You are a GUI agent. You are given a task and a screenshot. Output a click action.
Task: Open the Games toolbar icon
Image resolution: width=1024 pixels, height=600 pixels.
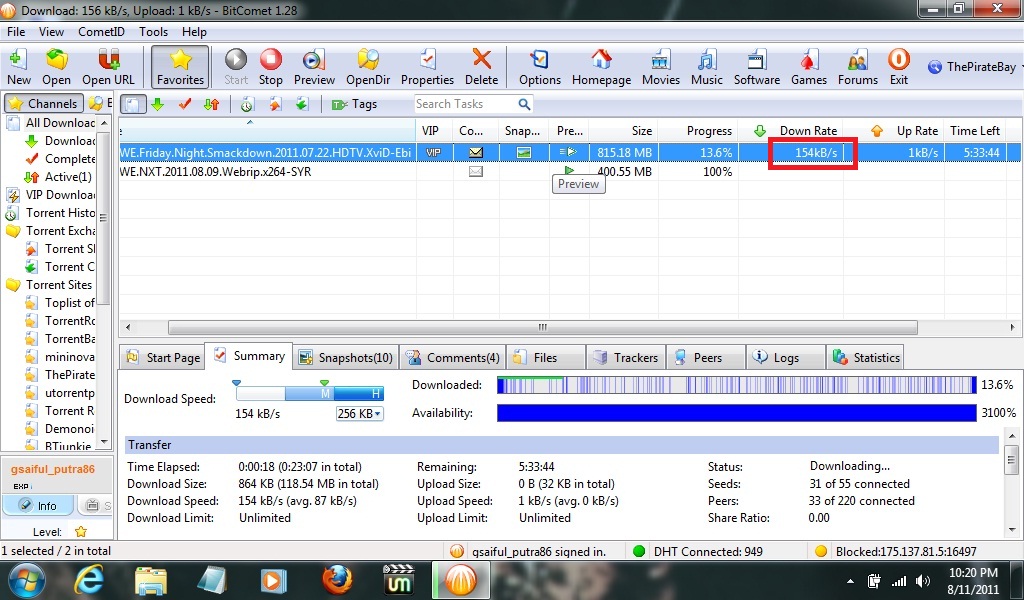pyautogui.click(x=808, y=67)
